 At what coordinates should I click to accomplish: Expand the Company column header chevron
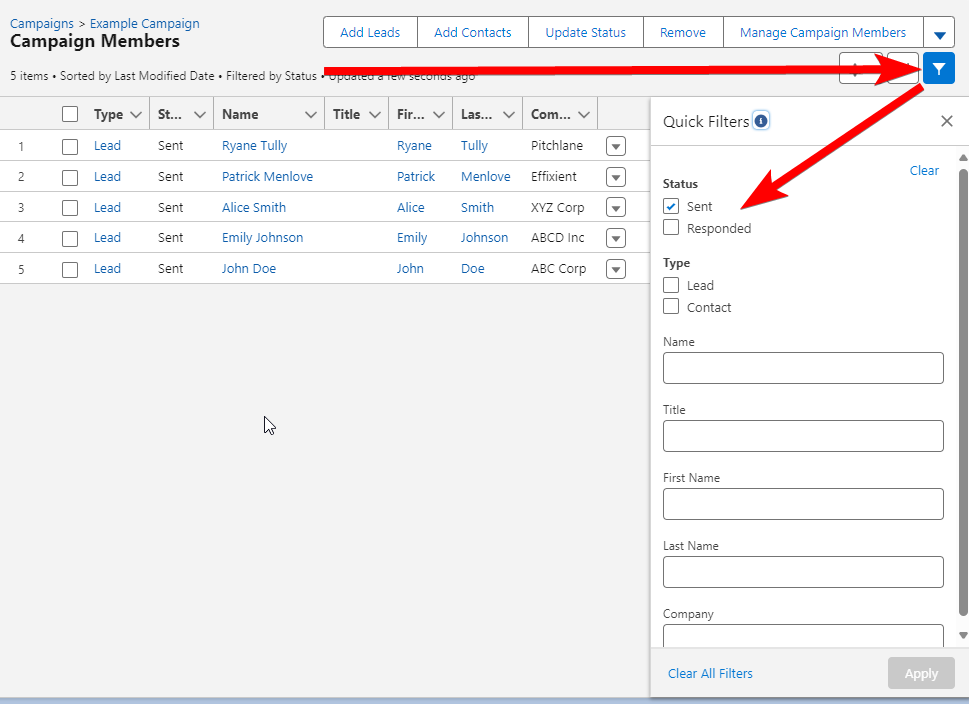coord(583,115)
